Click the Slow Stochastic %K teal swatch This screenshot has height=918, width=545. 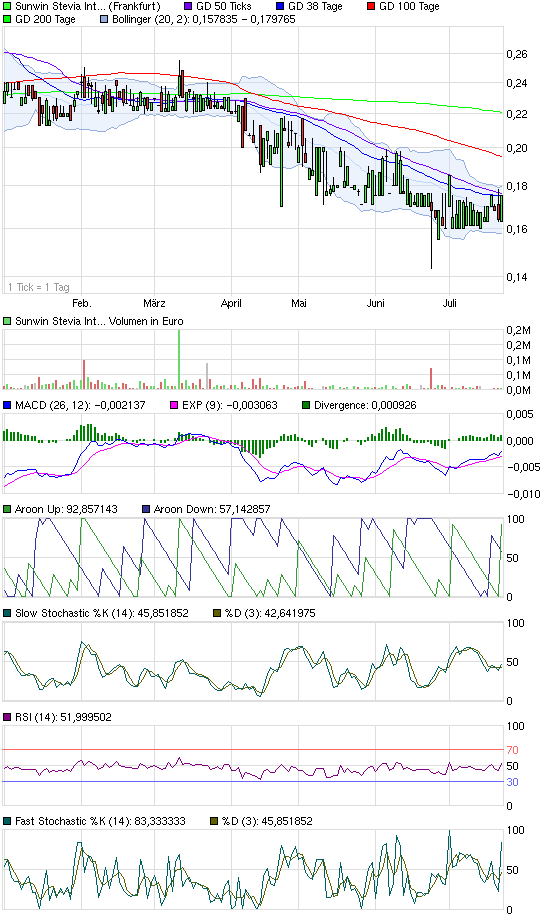pyautogui.click(x=7, y=613)
